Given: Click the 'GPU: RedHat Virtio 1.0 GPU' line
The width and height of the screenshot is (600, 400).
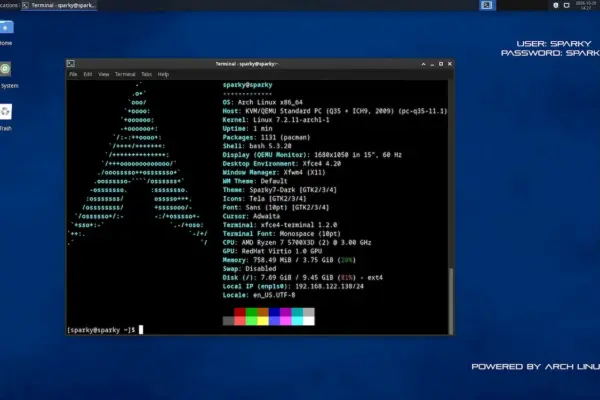Looking at the screenshot, I should 272,251.
